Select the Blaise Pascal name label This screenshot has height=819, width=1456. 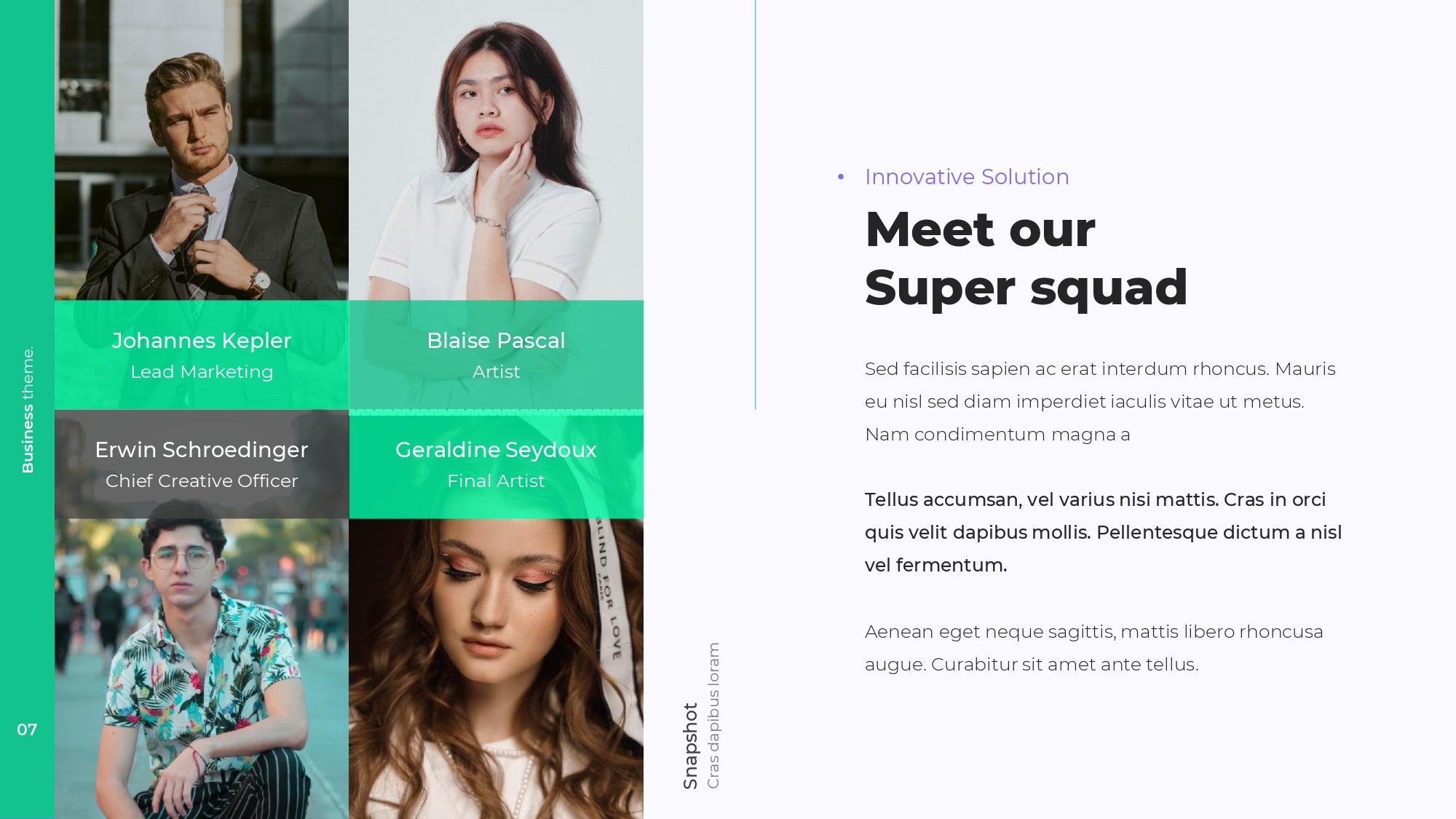tap(496, 341)
